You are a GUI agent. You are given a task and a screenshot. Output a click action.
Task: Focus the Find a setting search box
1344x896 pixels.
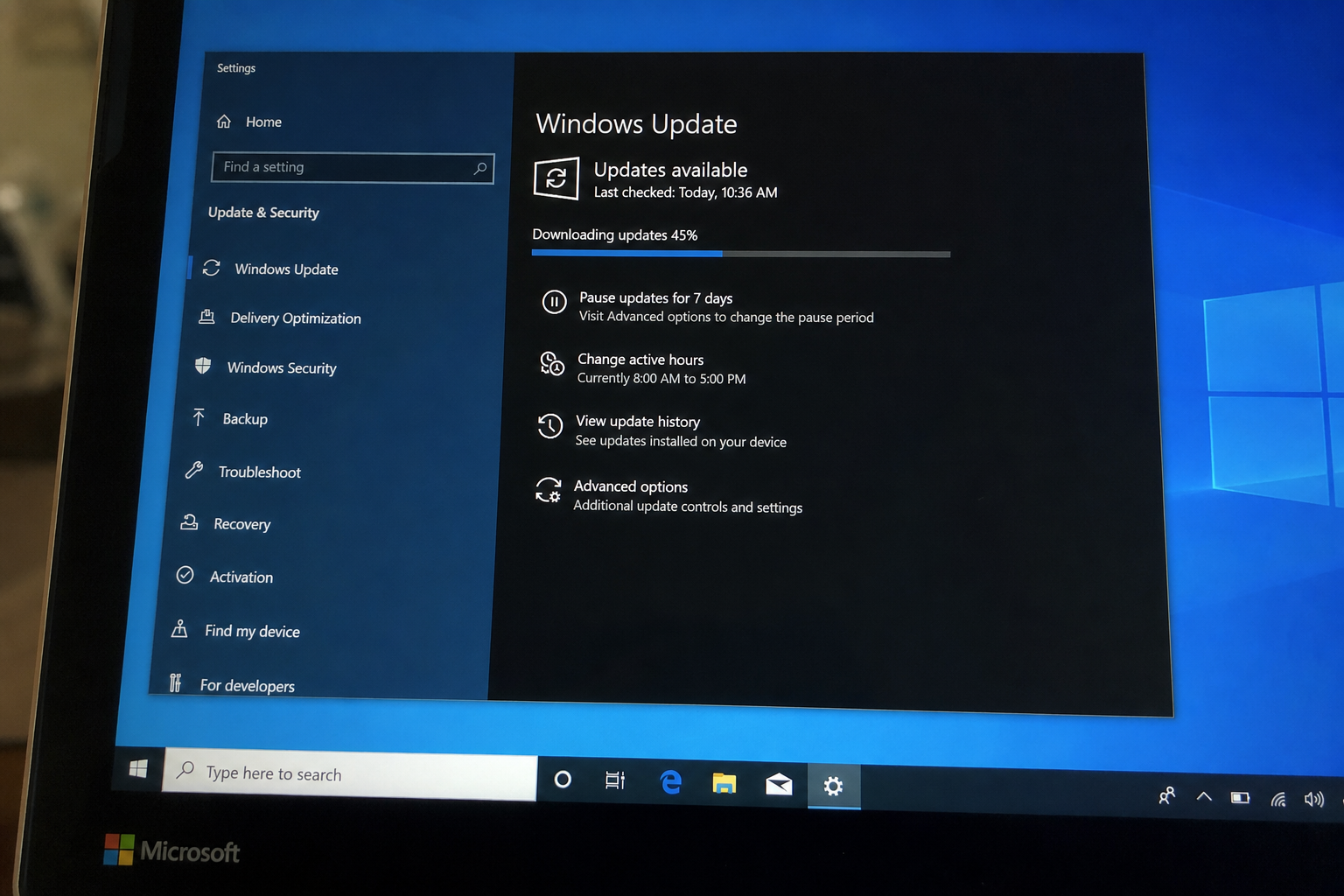coord(353,168)
